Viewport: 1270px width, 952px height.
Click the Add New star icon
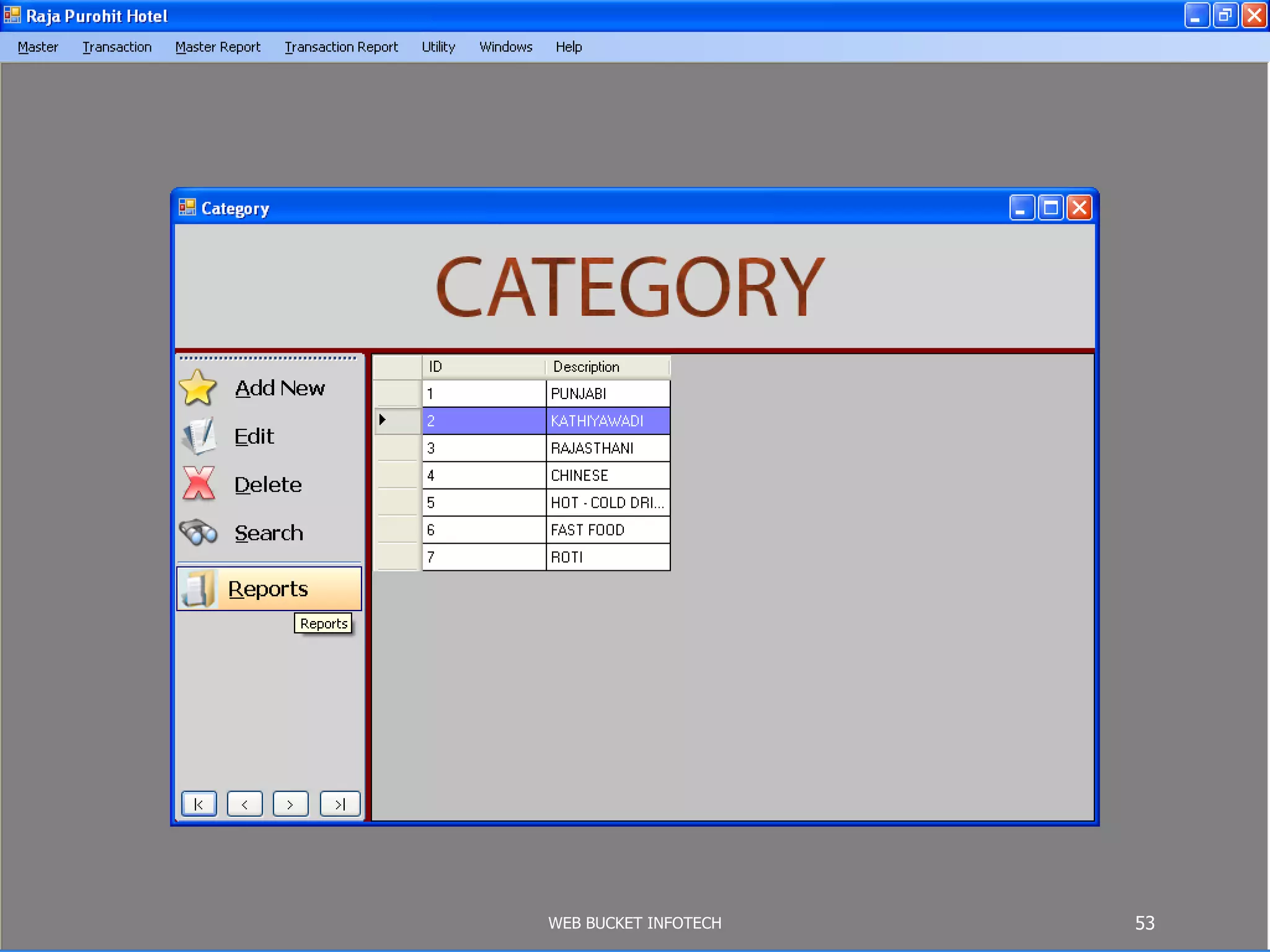198,387
